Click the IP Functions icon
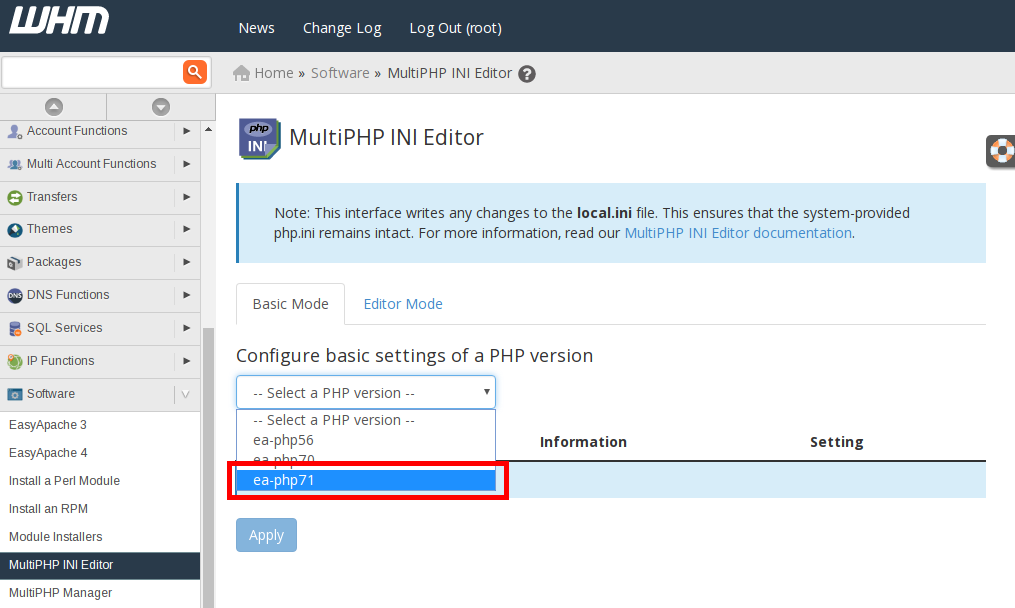1015x608 pixels. pos(14,362)
